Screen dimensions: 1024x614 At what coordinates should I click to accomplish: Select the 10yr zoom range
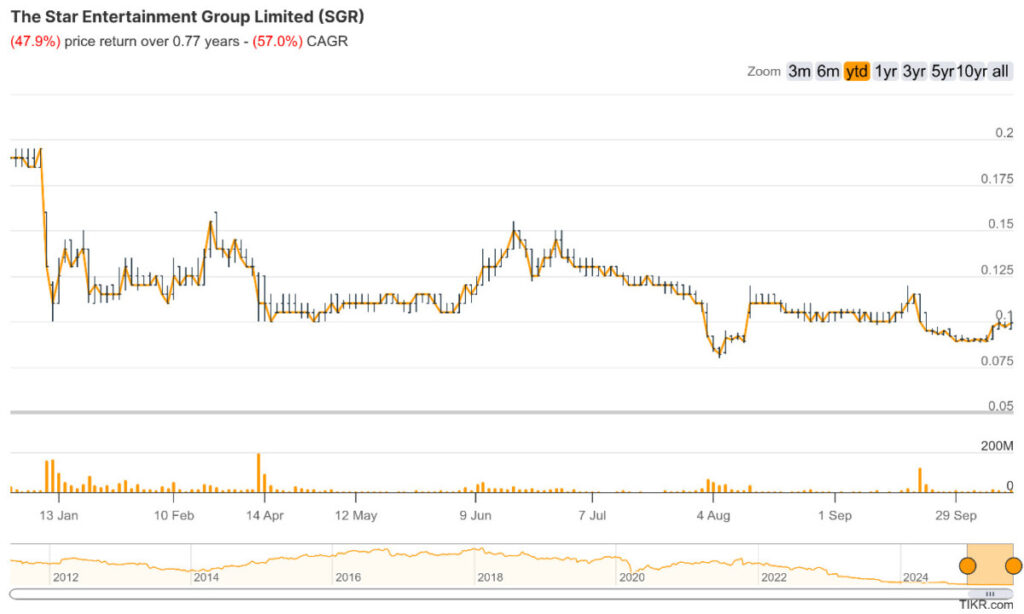coord(970,71)
